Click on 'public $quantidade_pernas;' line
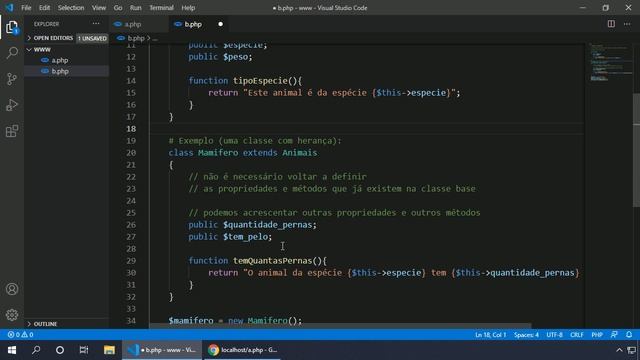The height and width of the screenshot is (360, 640). point(252,225)
